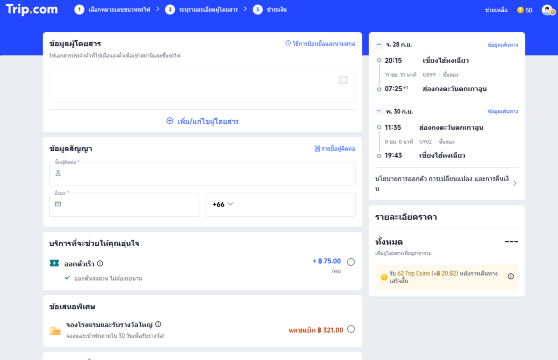
Task: Select the ฿321.00 cashback hotel offer
Action: point(351,329)
